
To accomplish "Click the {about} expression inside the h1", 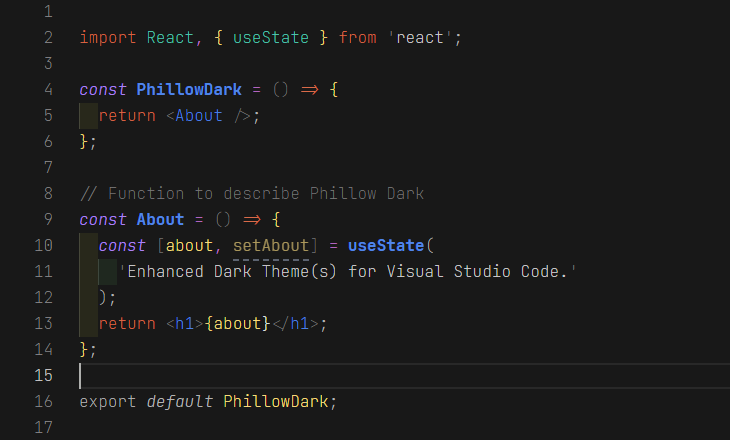I will coord(237,323).
